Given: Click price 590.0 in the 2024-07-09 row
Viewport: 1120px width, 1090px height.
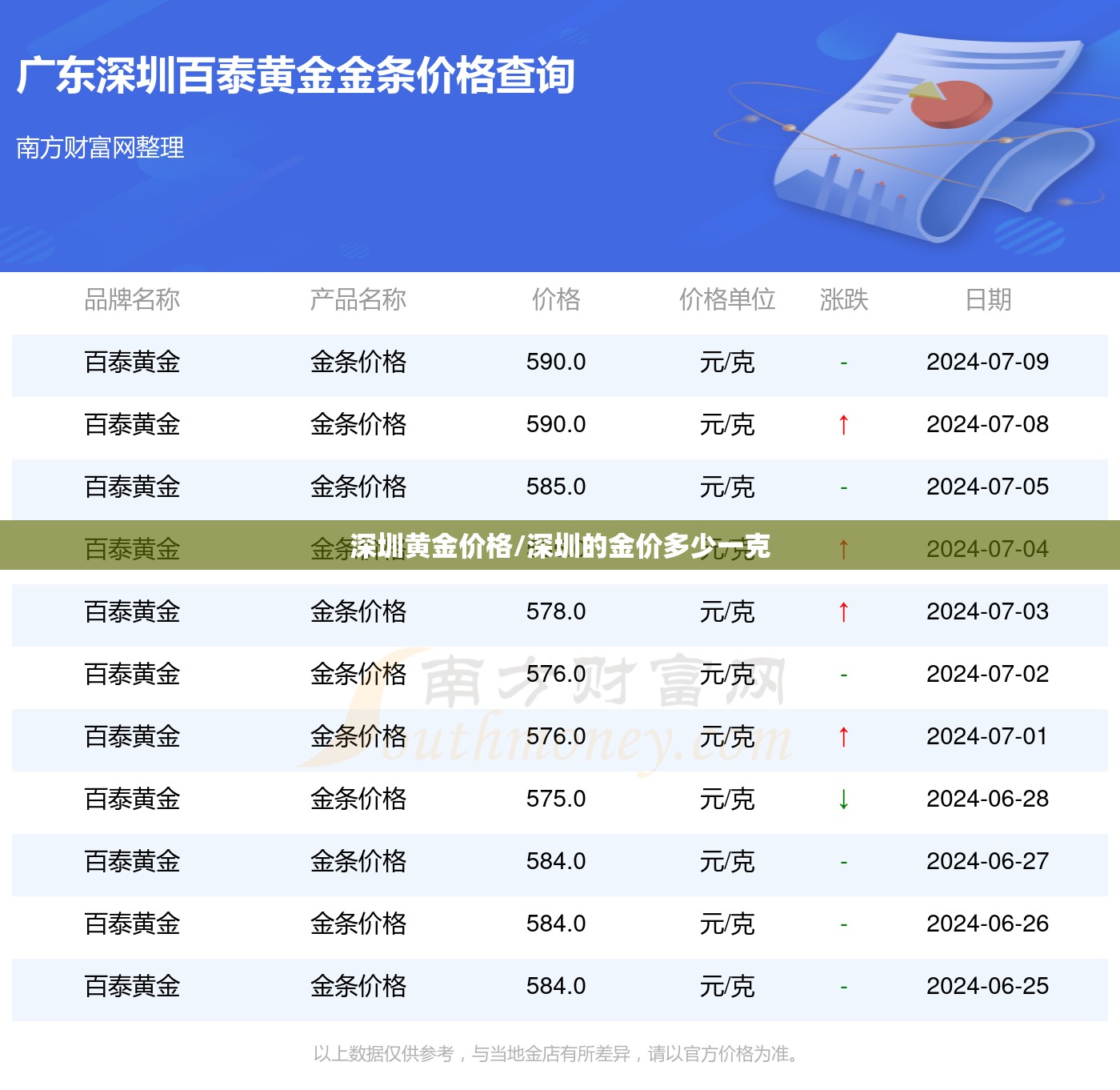Looking at the screenshot, I should [556, 362].
